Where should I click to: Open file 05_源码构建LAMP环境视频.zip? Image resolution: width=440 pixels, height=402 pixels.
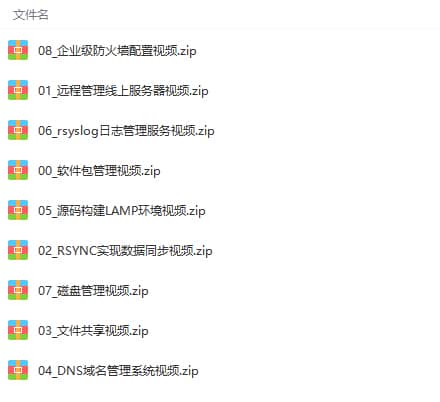pyautogui.click(x=122, y=211)
